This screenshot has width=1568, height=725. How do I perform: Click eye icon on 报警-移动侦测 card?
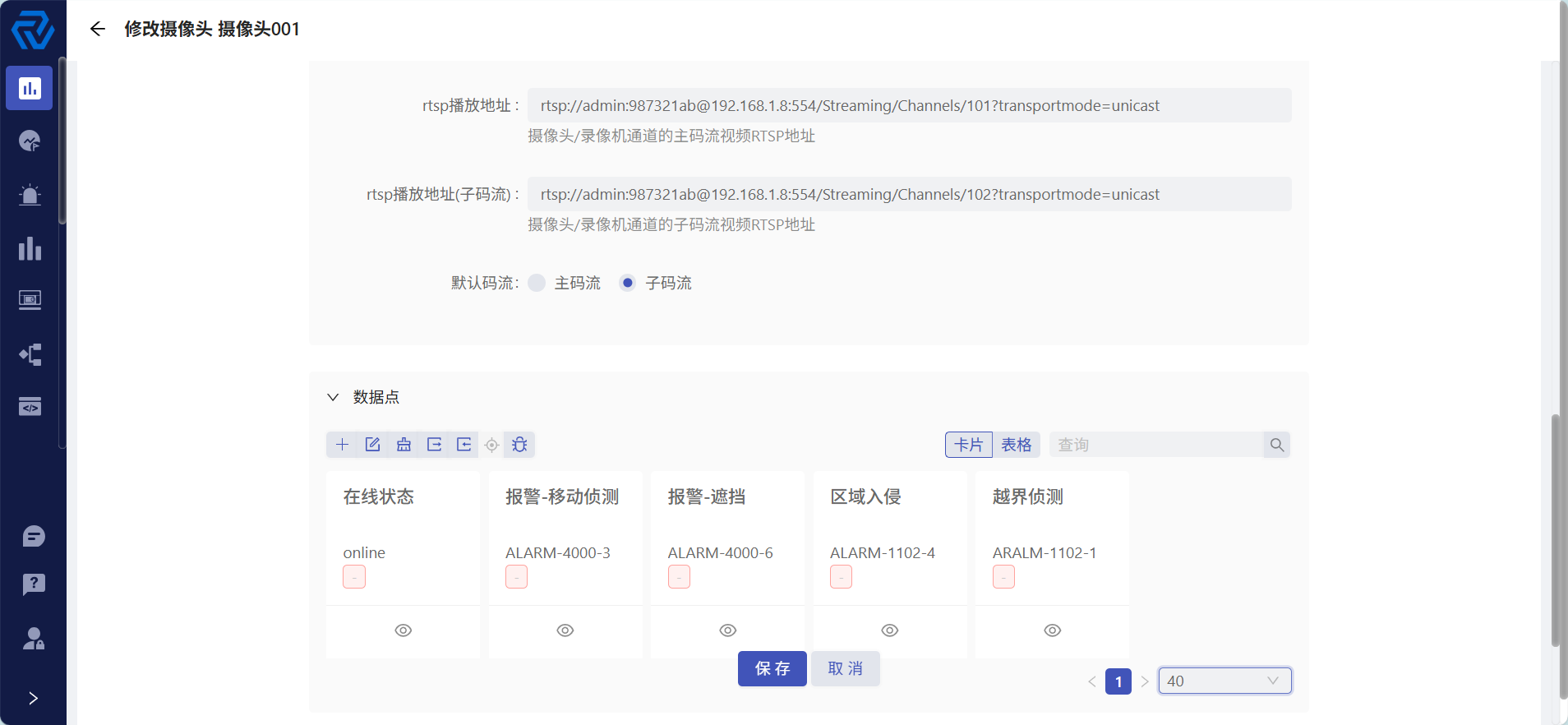pos(565,630)
